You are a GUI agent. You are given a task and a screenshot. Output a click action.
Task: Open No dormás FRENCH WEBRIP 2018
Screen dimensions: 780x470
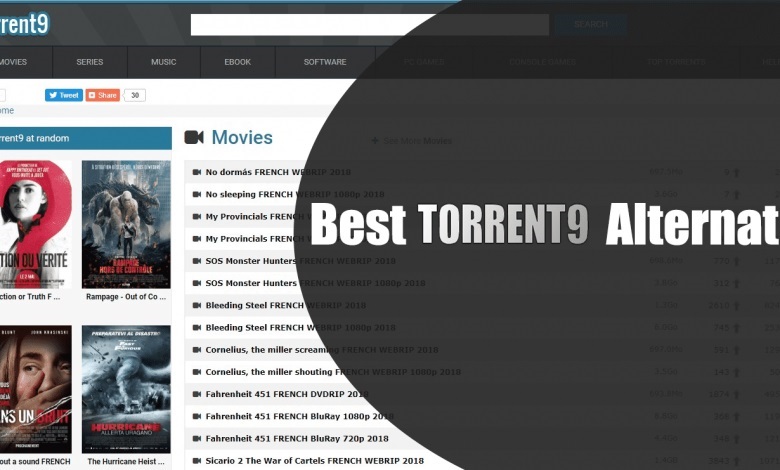278,172
